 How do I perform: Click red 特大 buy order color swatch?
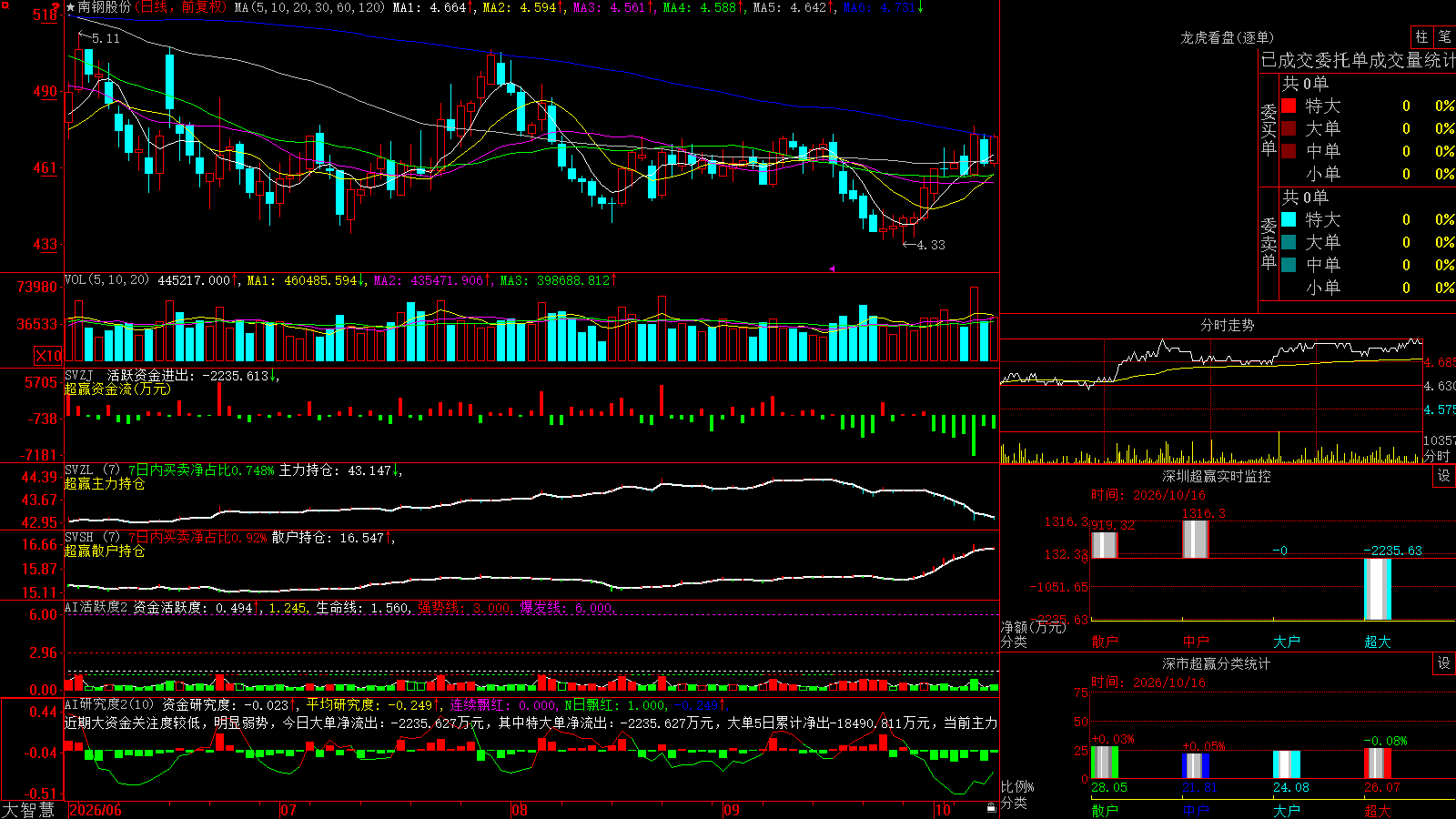click(1289, 106)
